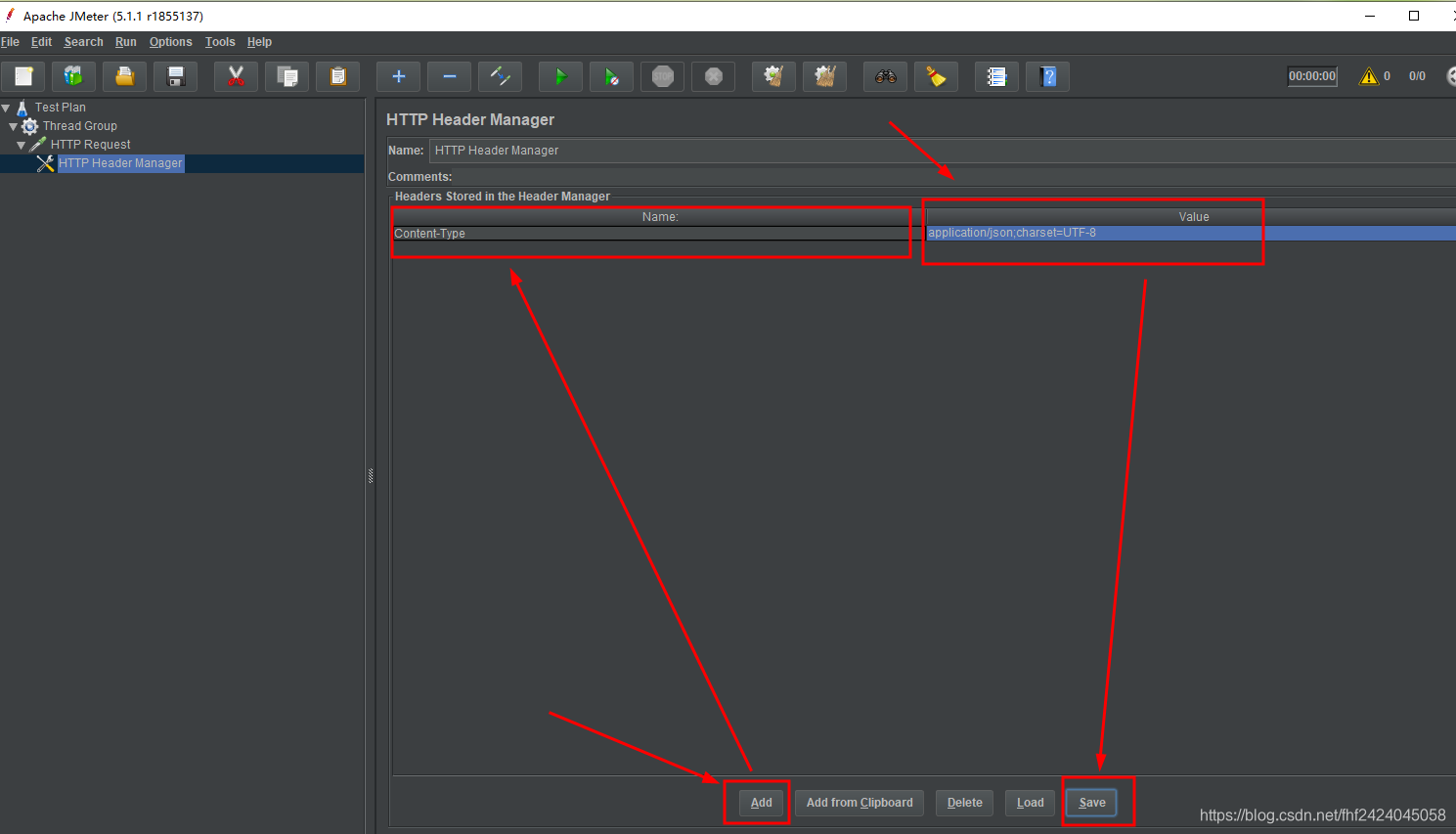Image resolution: width=1456 pixels, height=834 pixels.
Task: Collapse the Thread Group tree node
Action: tap(13, 126)
